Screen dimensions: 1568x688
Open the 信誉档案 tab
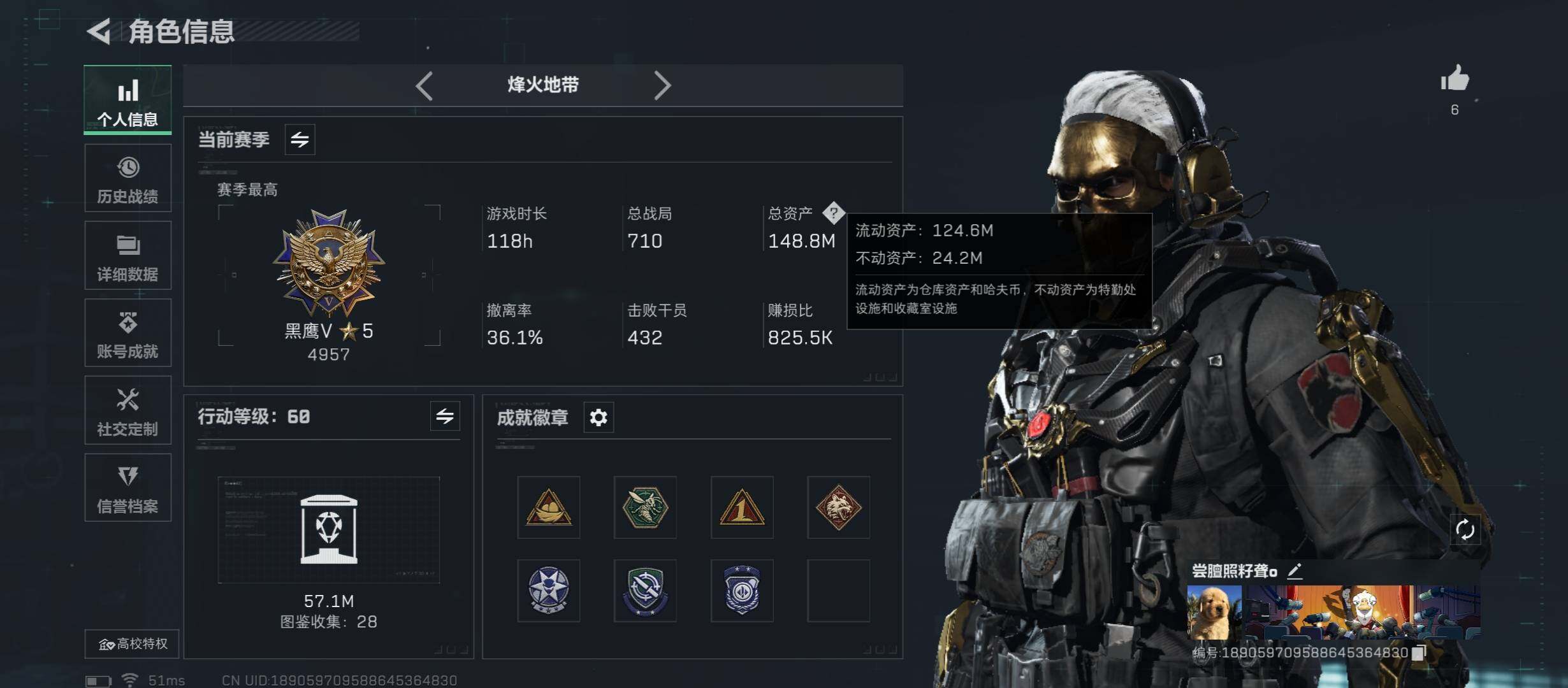tap(128, 487)
